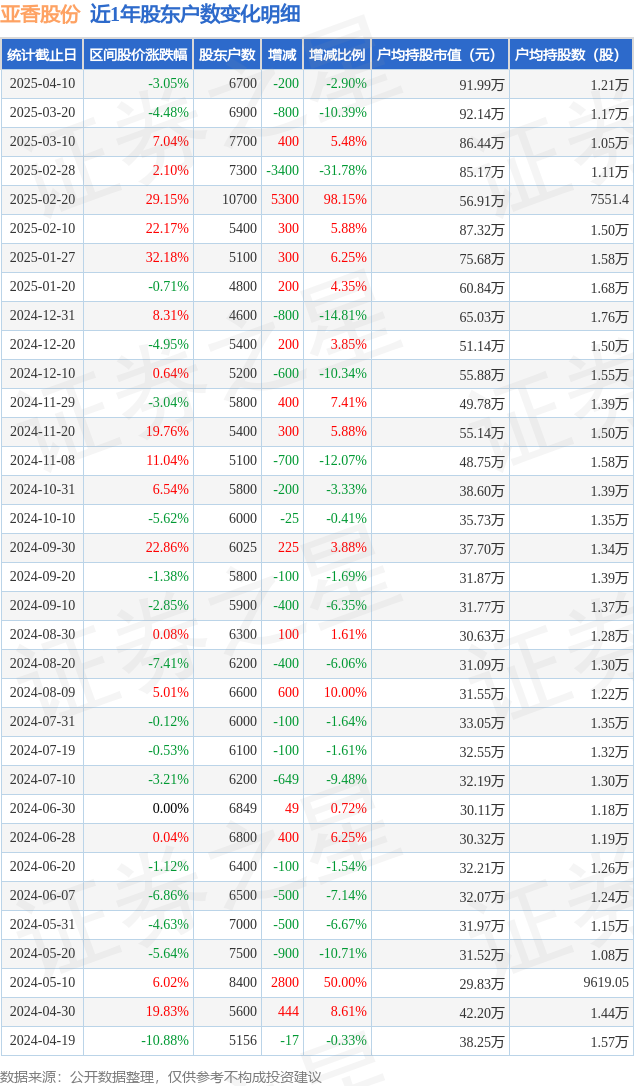The image size is (634, 1086).
Task: Select the 7551.4 average shares cell
Action: click(x=609, y=199)
